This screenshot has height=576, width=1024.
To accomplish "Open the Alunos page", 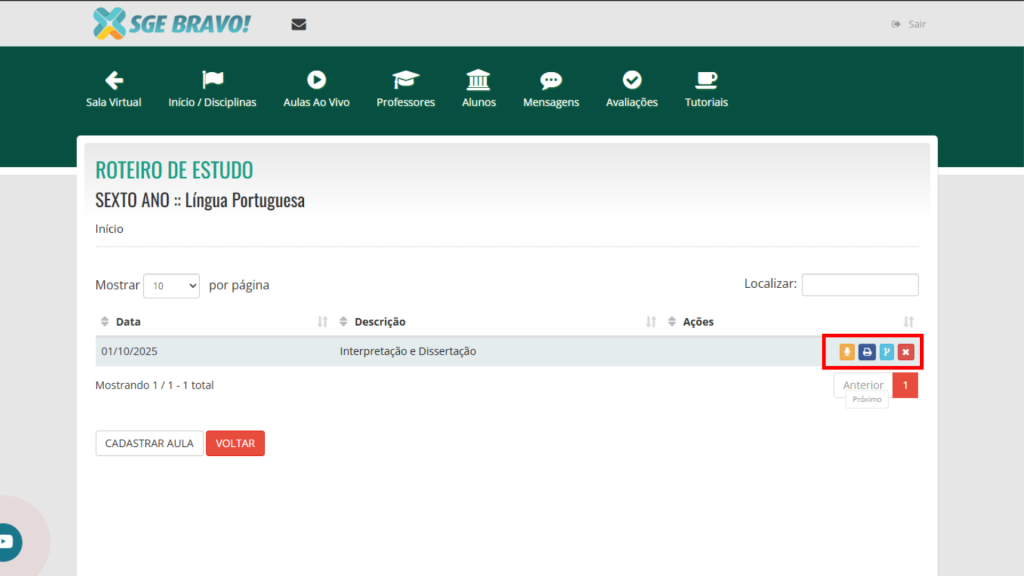I will [478, 89].
